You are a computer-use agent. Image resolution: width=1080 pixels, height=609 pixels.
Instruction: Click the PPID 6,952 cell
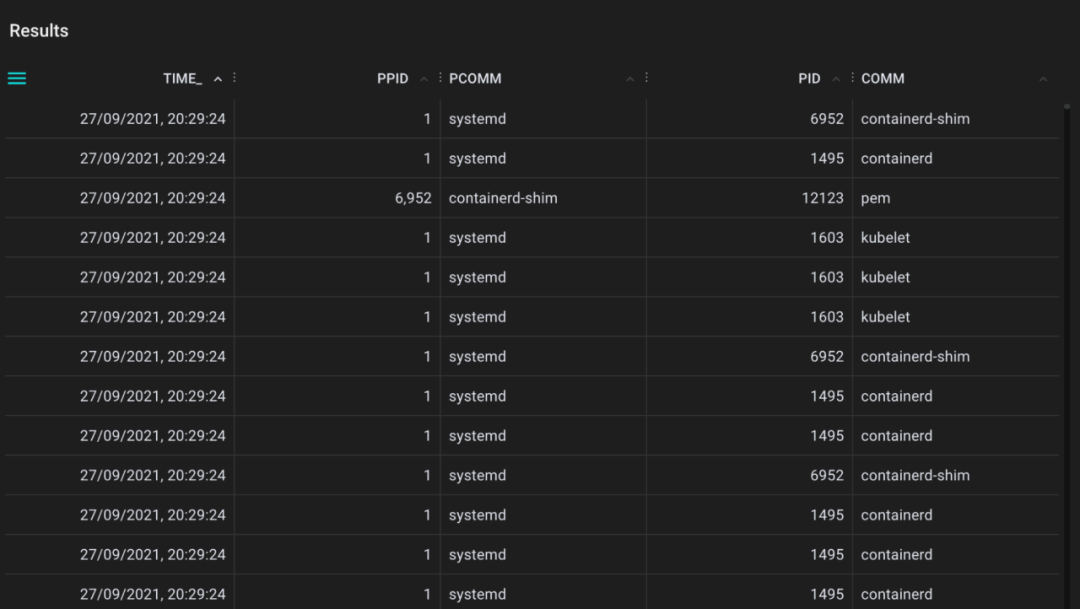413,198
